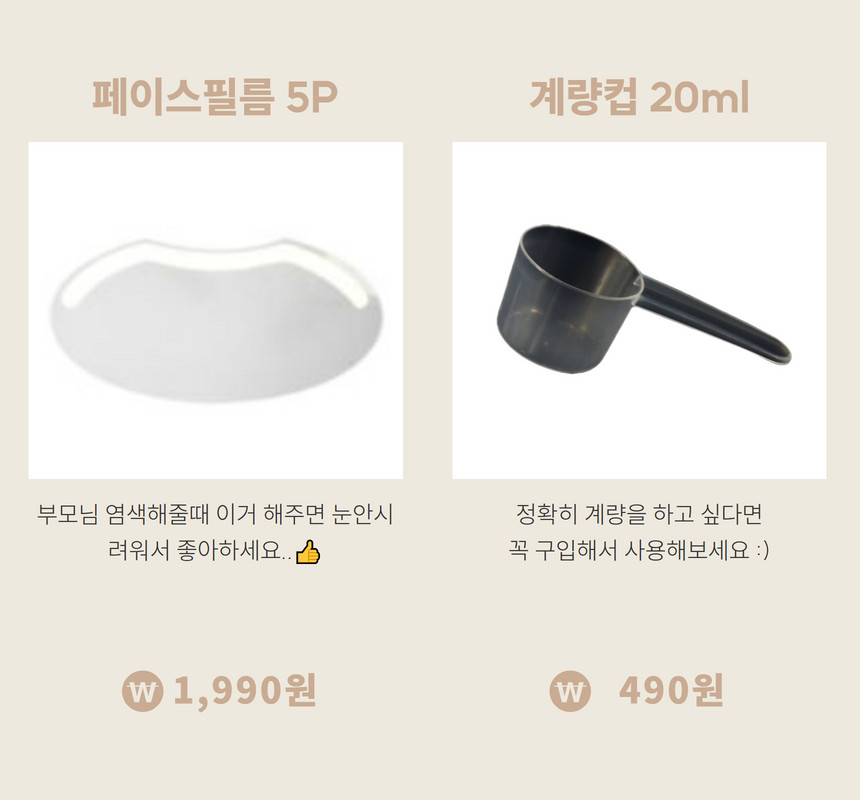This screenshot has width=860, height=800.
Task: Click the 20ml volume in the title
Action: click(699, 98)
